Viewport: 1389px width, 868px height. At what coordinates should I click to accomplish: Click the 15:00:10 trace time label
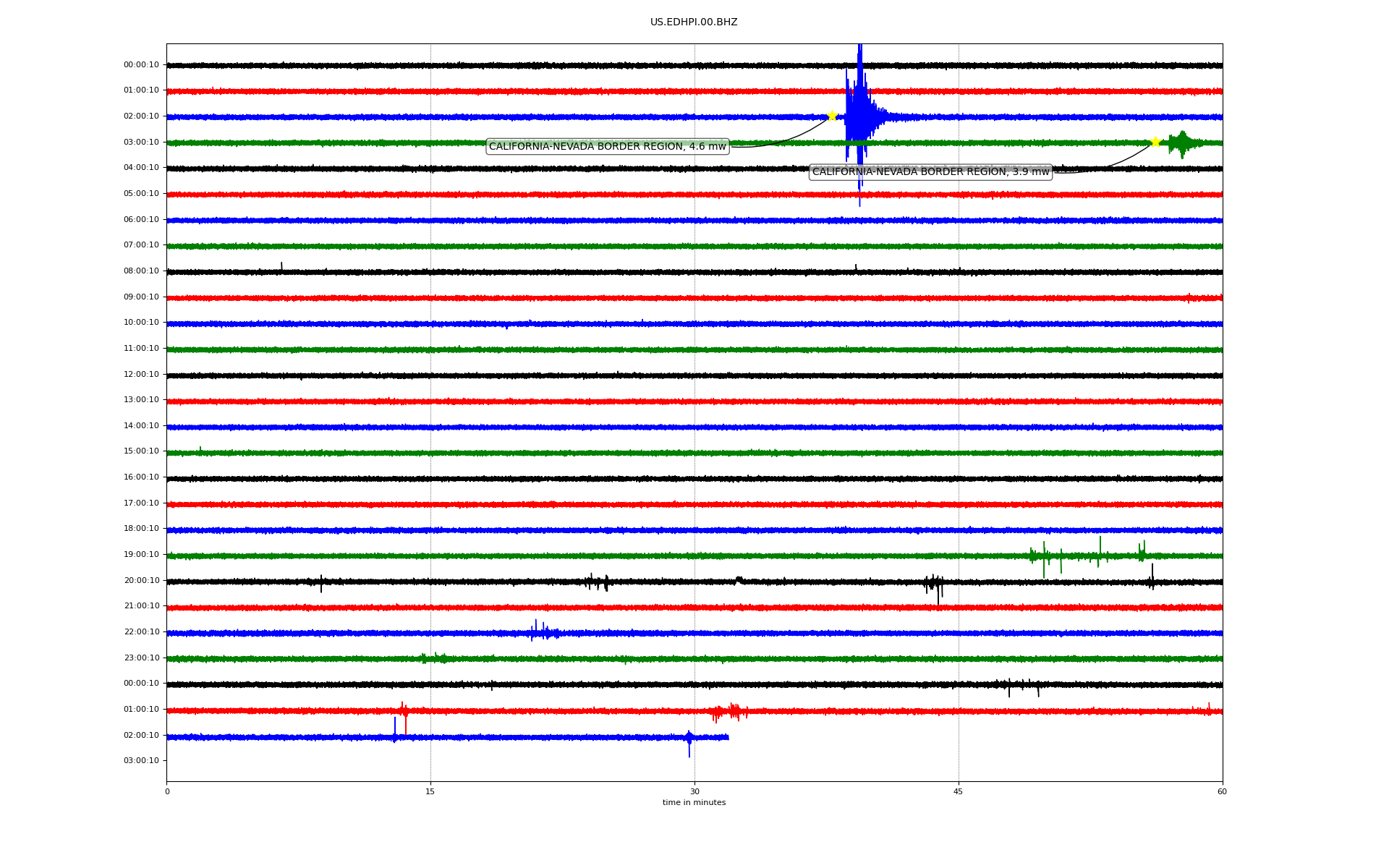coord(141,451)
